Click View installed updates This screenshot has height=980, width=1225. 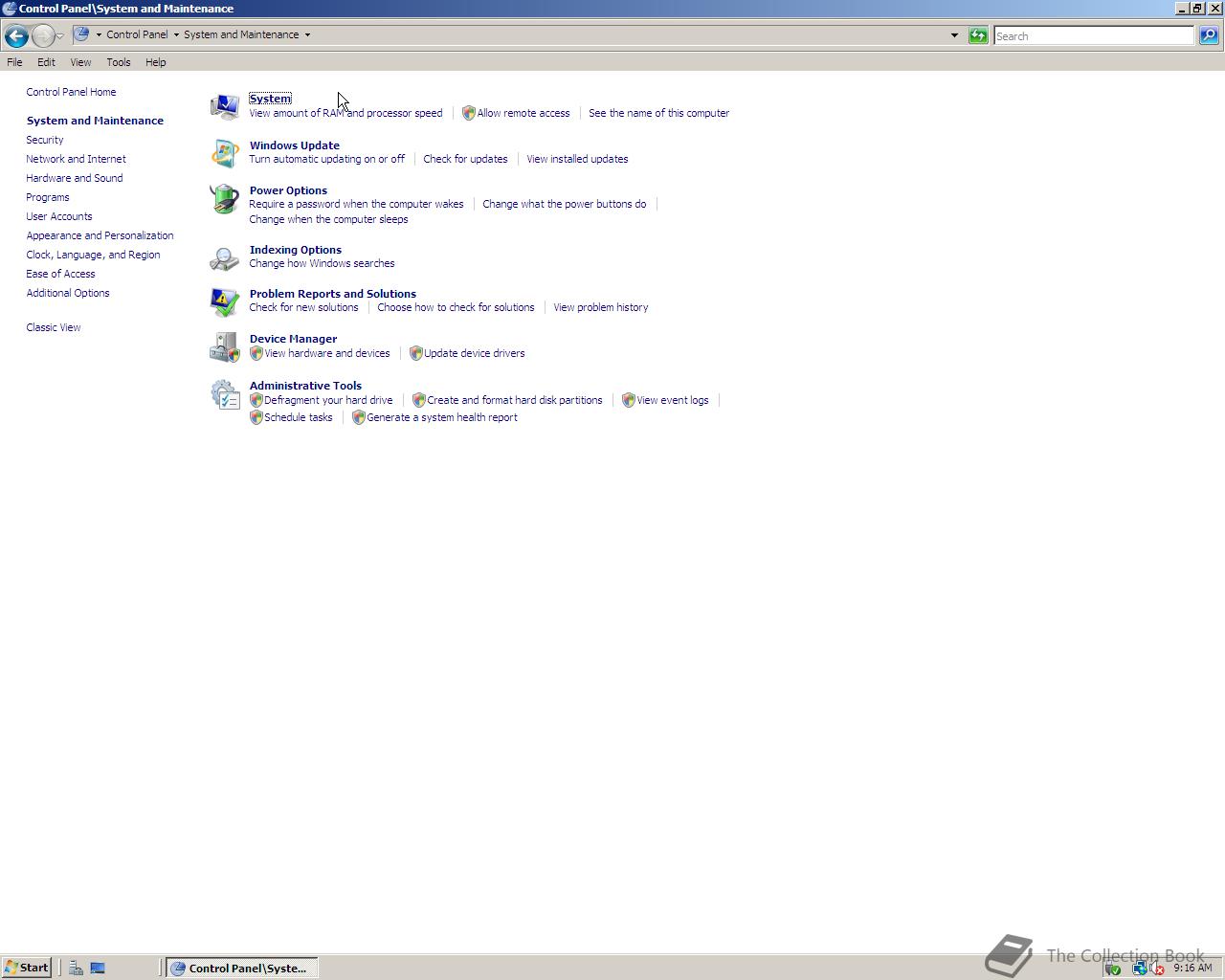tap(577, 159)
